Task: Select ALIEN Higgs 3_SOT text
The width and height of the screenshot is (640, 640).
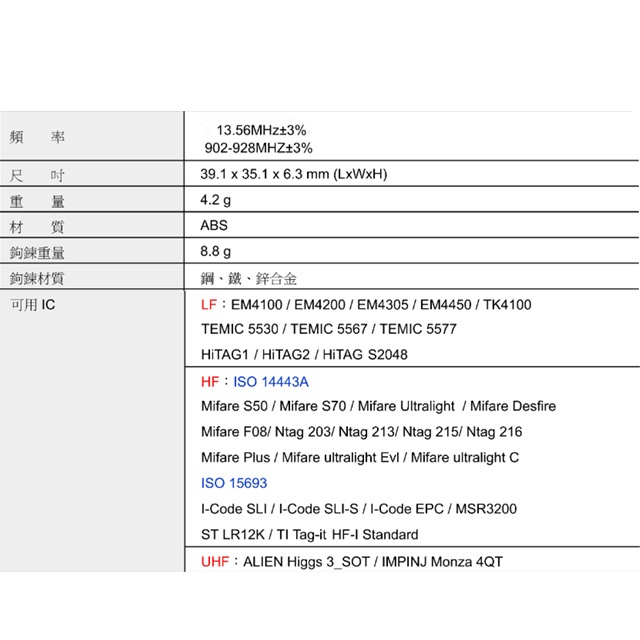Action: click(307, 562)
